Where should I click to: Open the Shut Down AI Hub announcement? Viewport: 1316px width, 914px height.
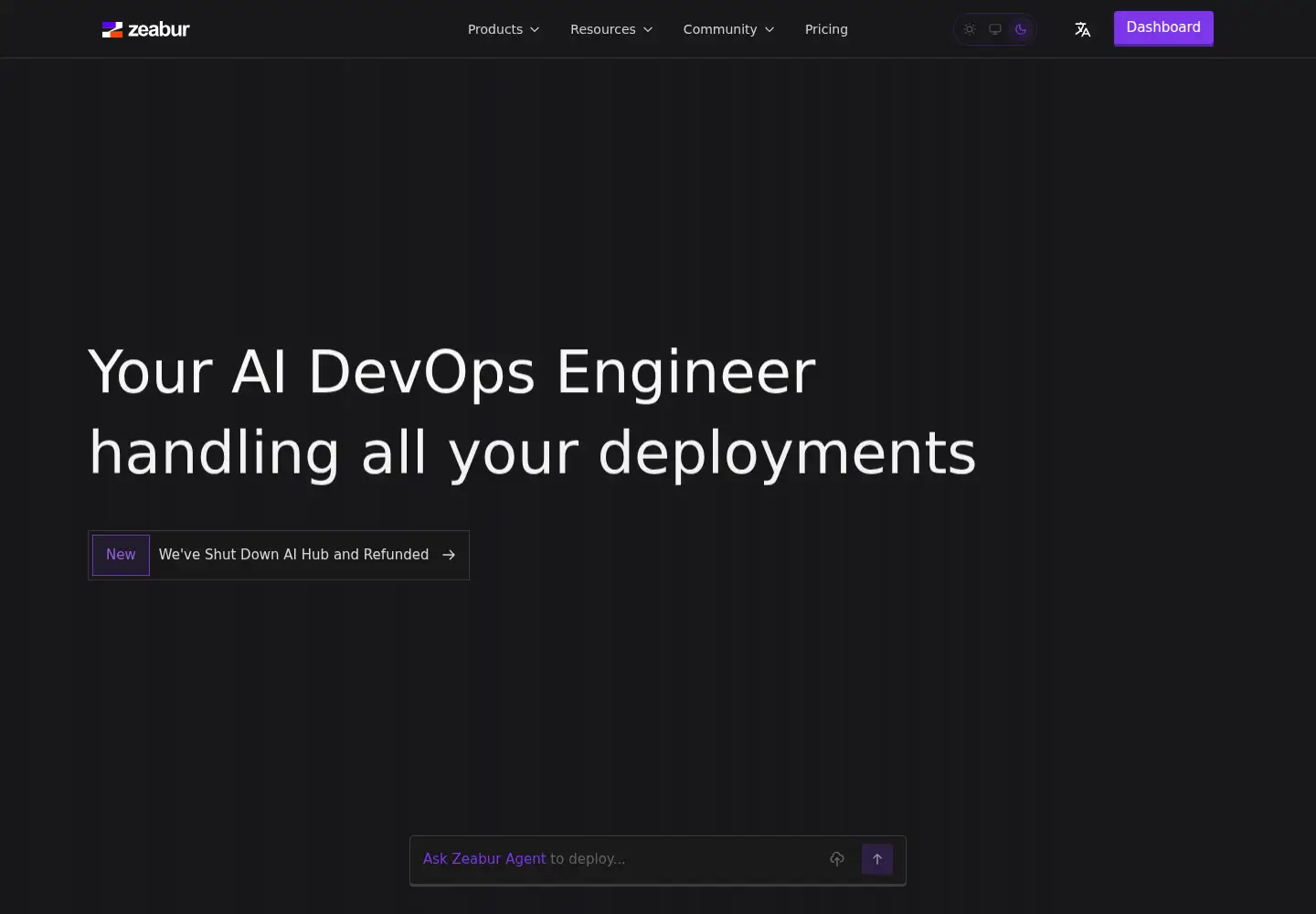(x=279, y=555)
